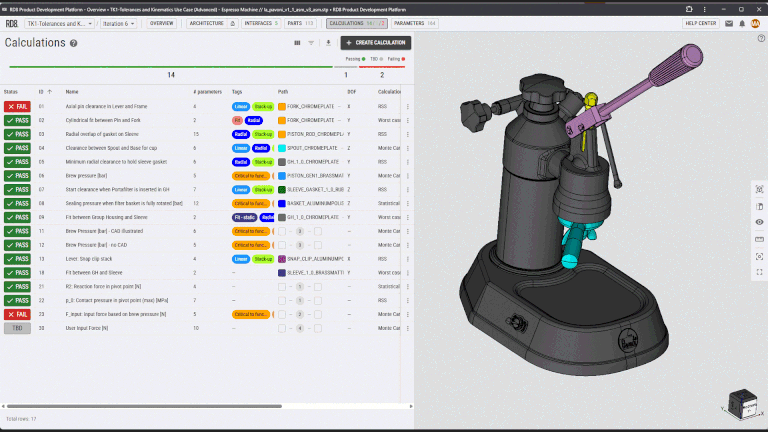This screenshot has height=432, width=768.
Task: Open row menu for Lever: Snap clip stack
Action: 408,259
